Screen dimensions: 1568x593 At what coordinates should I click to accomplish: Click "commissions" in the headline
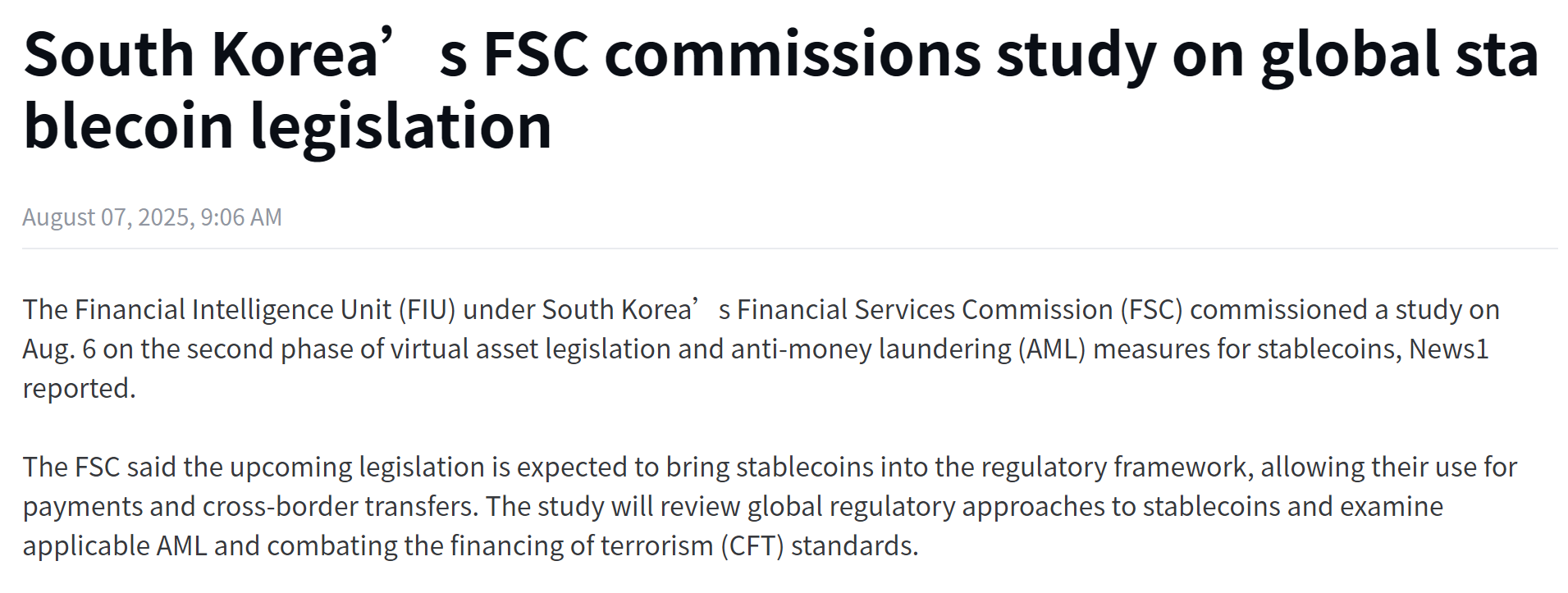793,56
